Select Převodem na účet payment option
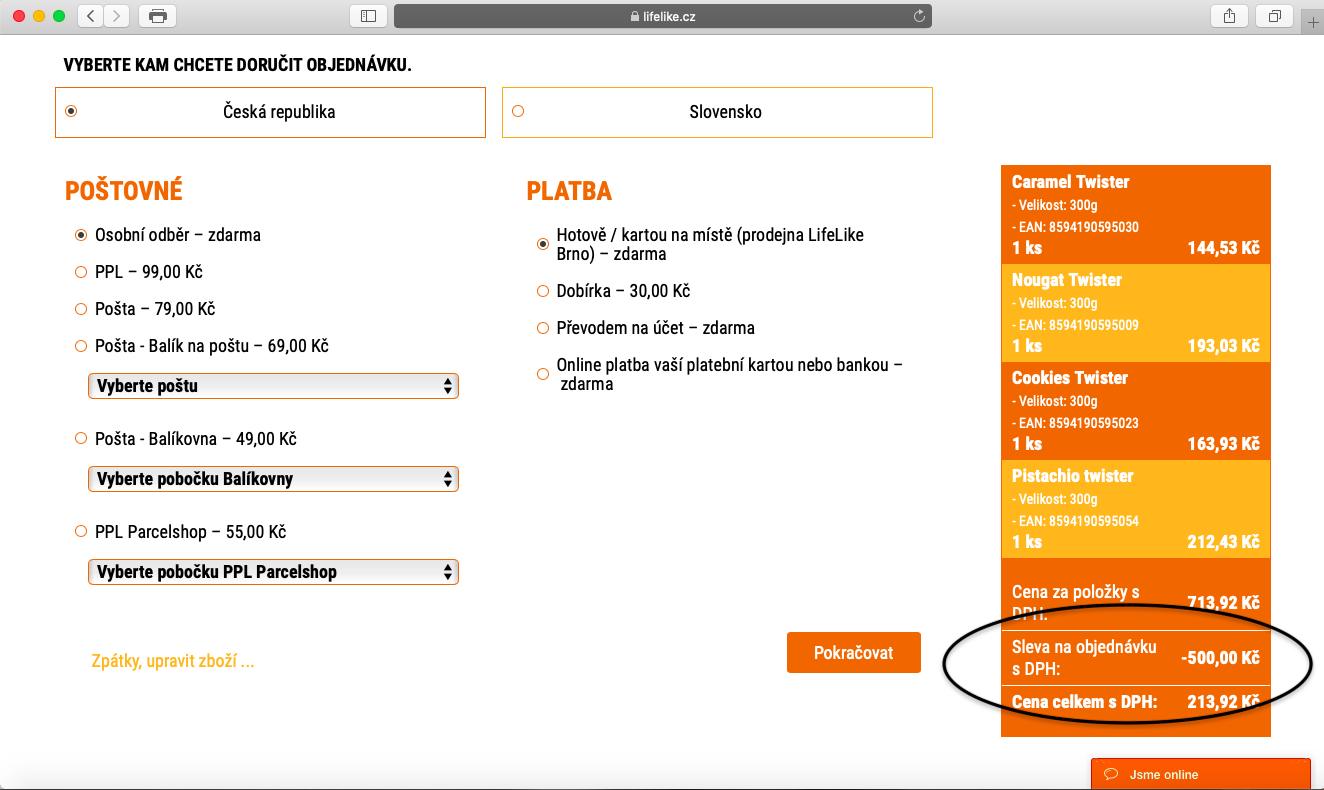The width and height of the screenshot is (1324, 790). click(543, 328)
